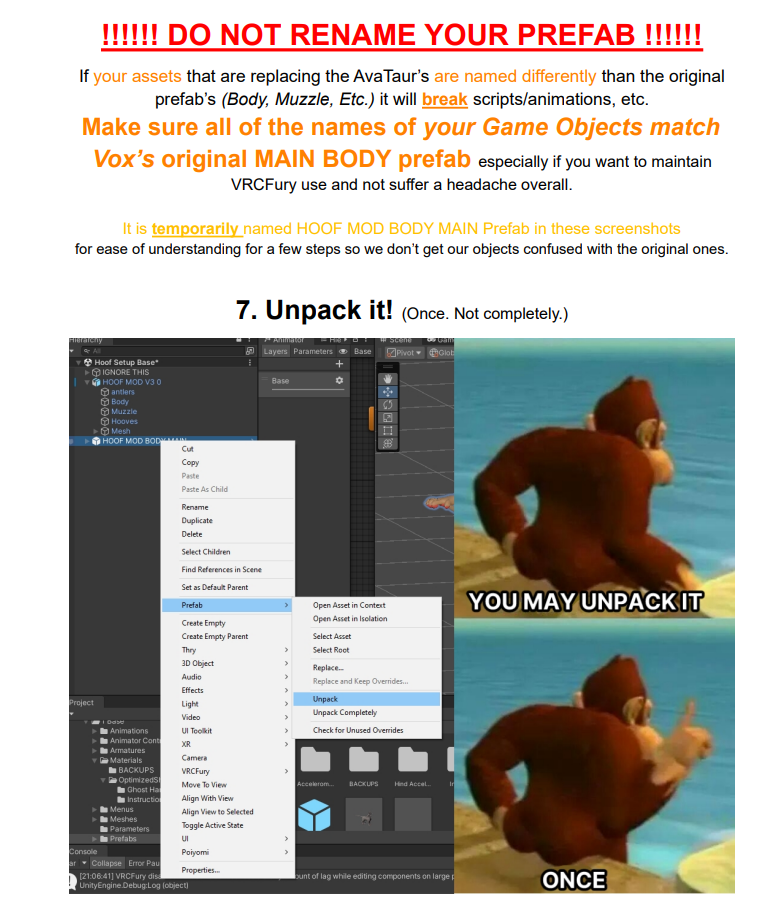Expand the IGNORE THIS object
The image size is (771, 904).
click(88, 372)
